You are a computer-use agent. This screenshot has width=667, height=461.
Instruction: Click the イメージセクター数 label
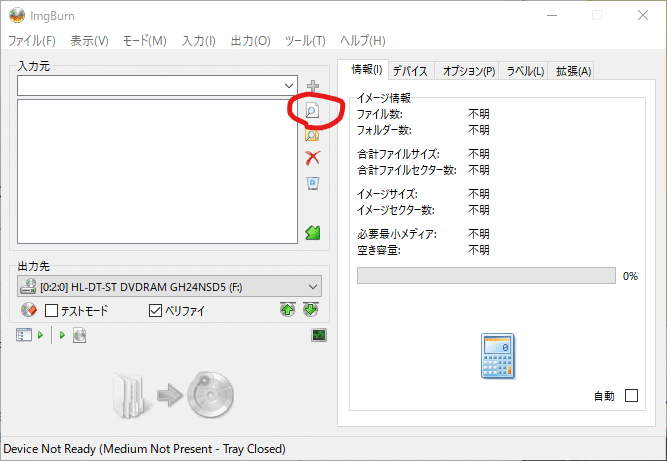point(396,210)
